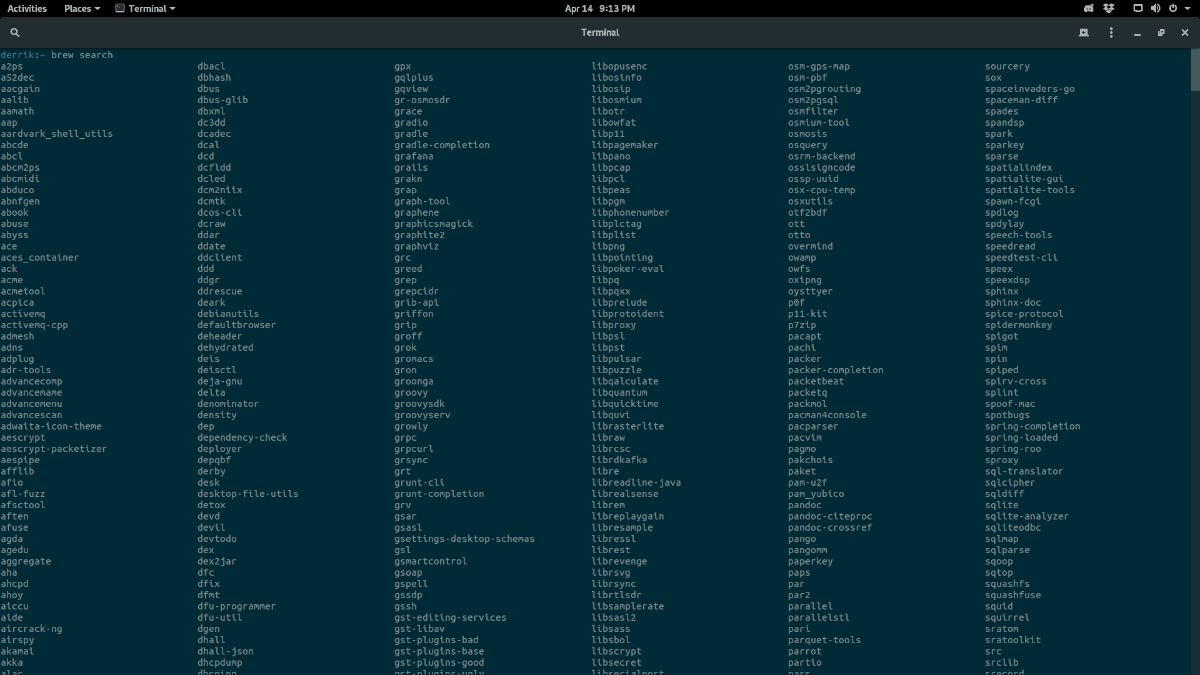Click the Dropbox tray icon

(x=1109, y=8)
